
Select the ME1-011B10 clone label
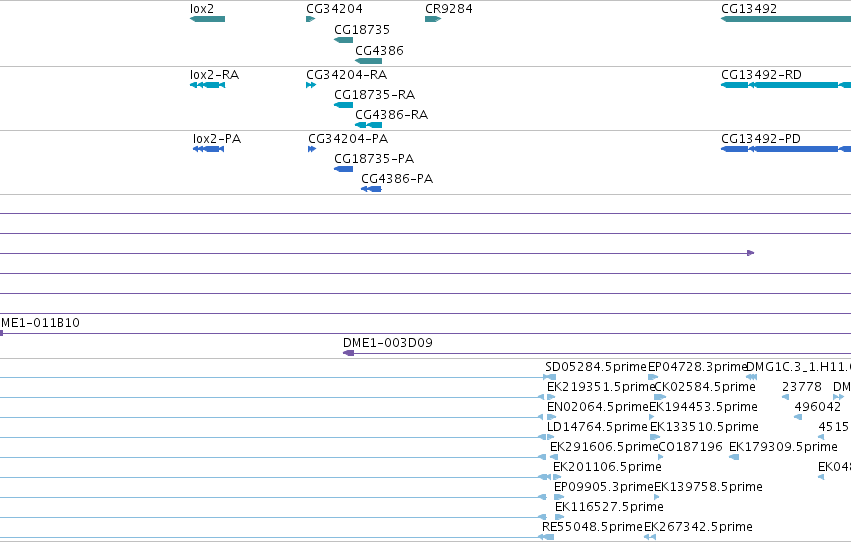click(40, 323)
